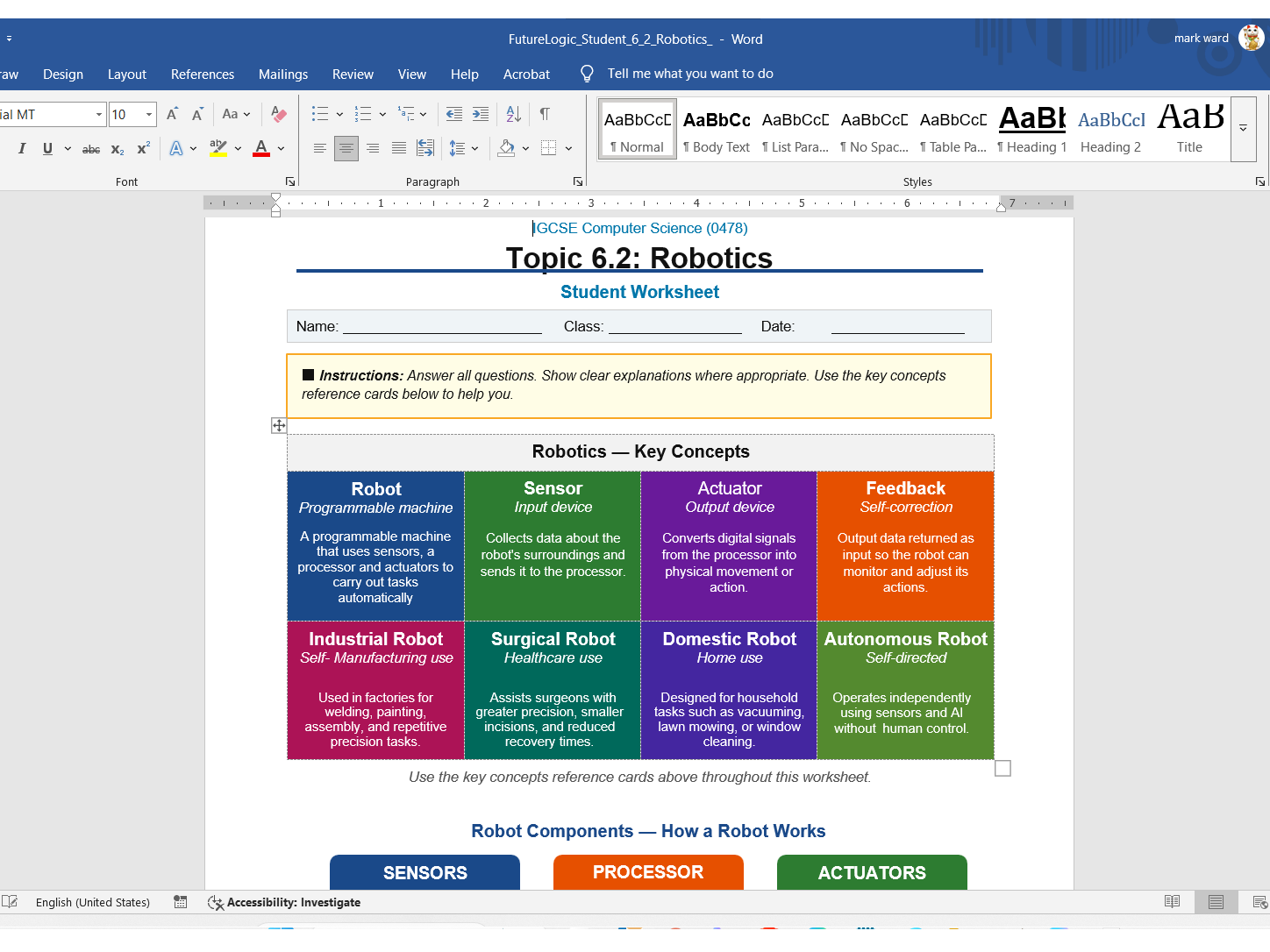Apply Italic formatting
Viewport: 1270px width, 952px height.
[22, 148]
